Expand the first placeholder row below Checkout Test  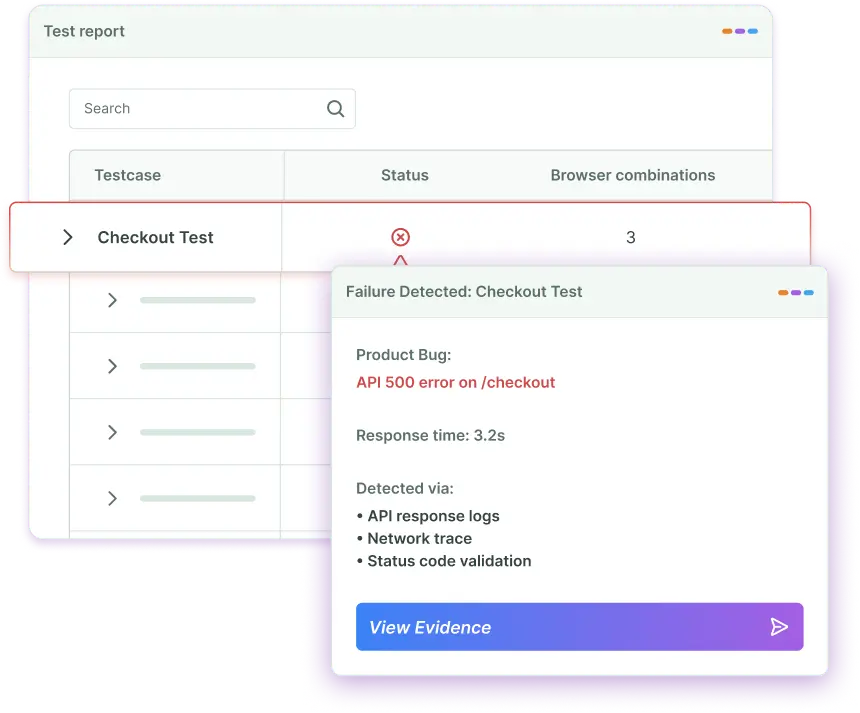coord(112,300)
